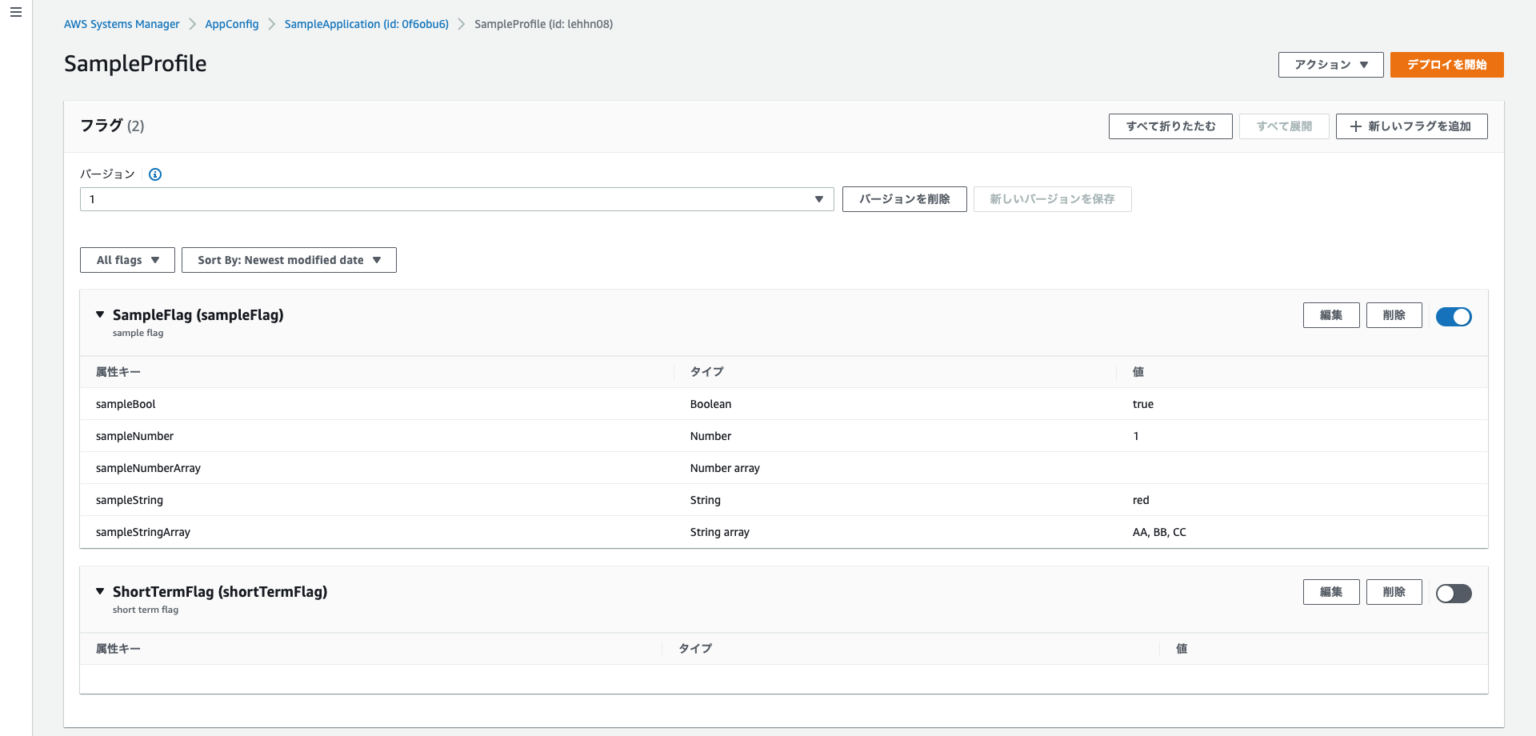Edit SampleFlag with 編集 button
The image size is (1536, 736).
(x=1330, y=315)
